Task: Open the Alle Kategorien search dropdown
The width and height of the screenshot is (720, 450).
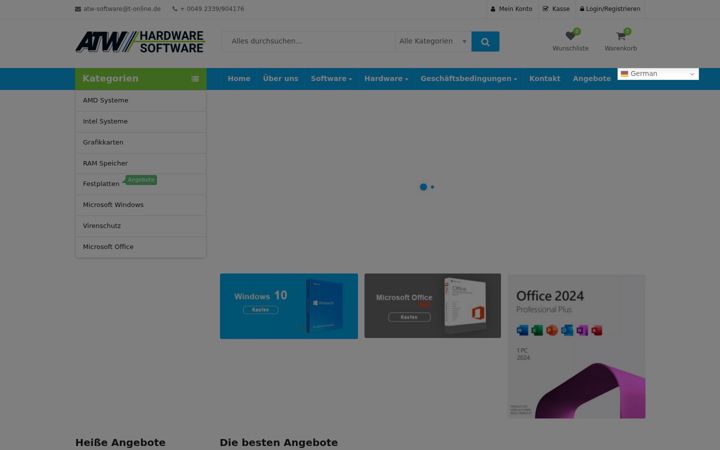Action: (433, 41)
